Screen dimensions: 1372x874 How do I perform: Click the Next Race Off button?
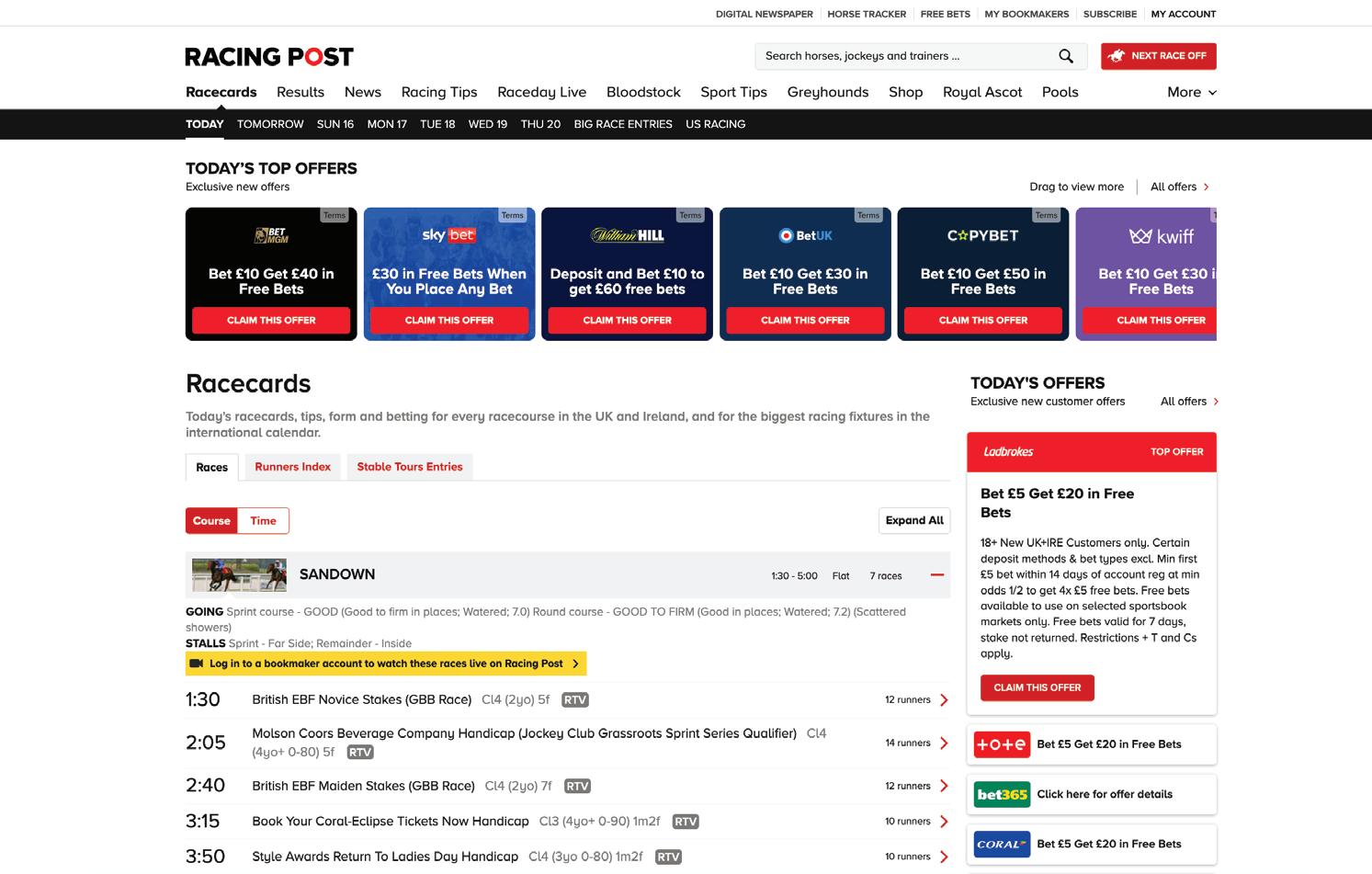pyautogui.click(x=1159, y=56)
